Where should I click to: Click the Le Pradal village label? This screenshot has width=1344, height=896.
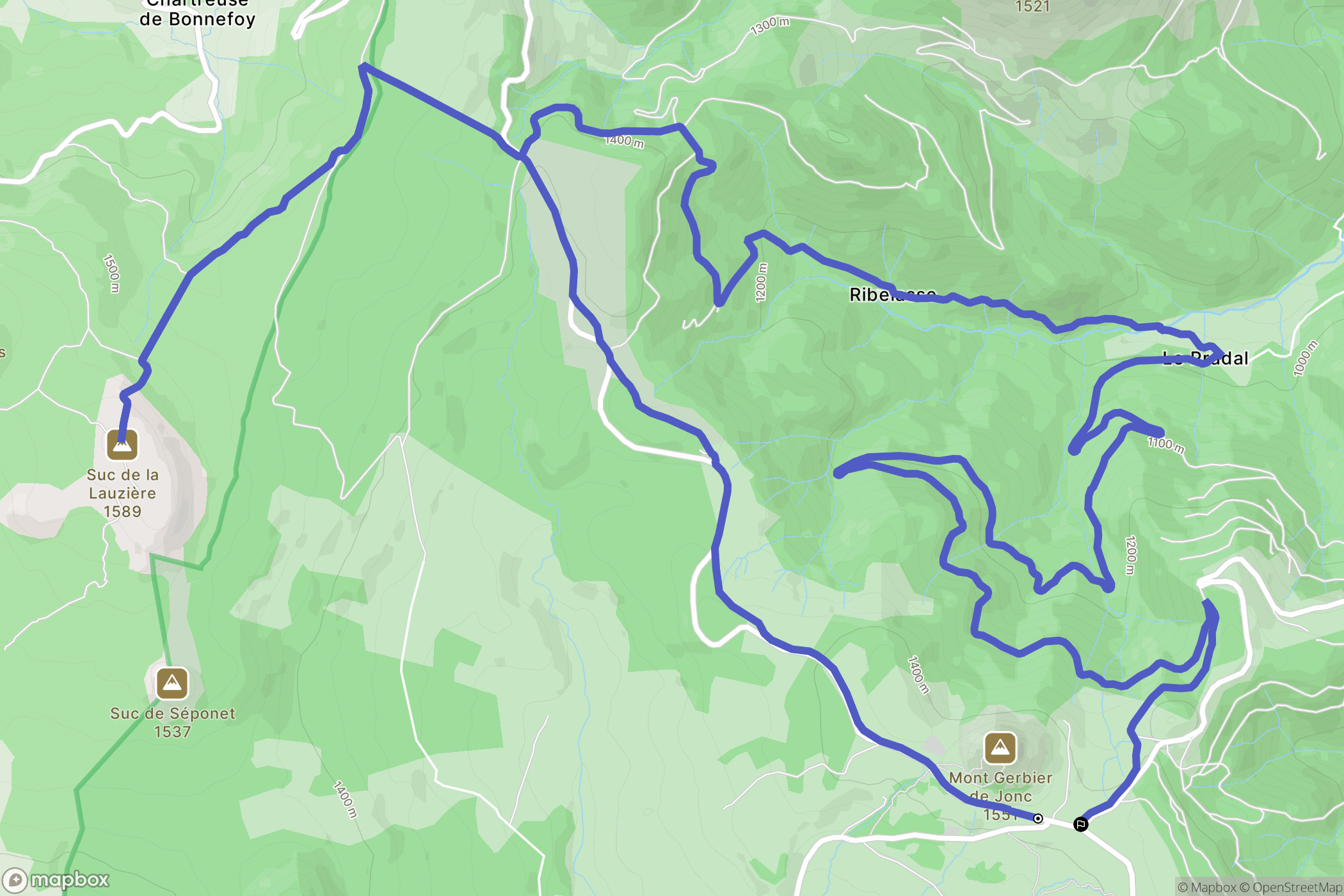coord(1205,358)
